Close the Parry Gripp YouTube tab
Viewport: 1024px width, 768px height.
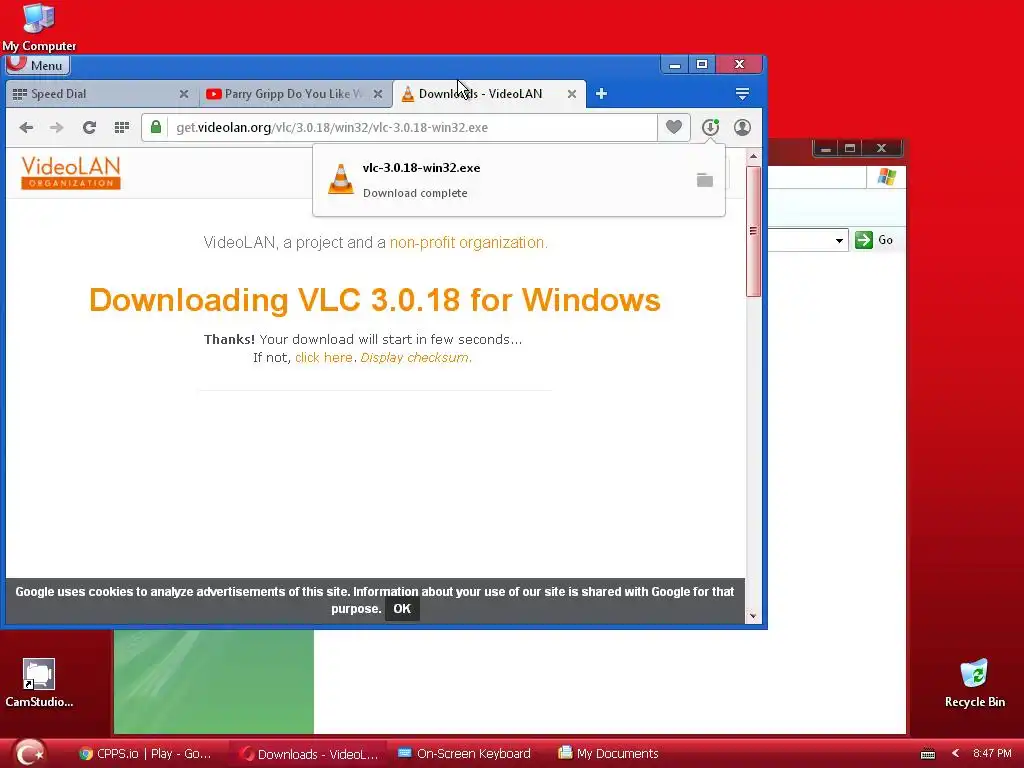pyautogui.click(x=377, y=94)
